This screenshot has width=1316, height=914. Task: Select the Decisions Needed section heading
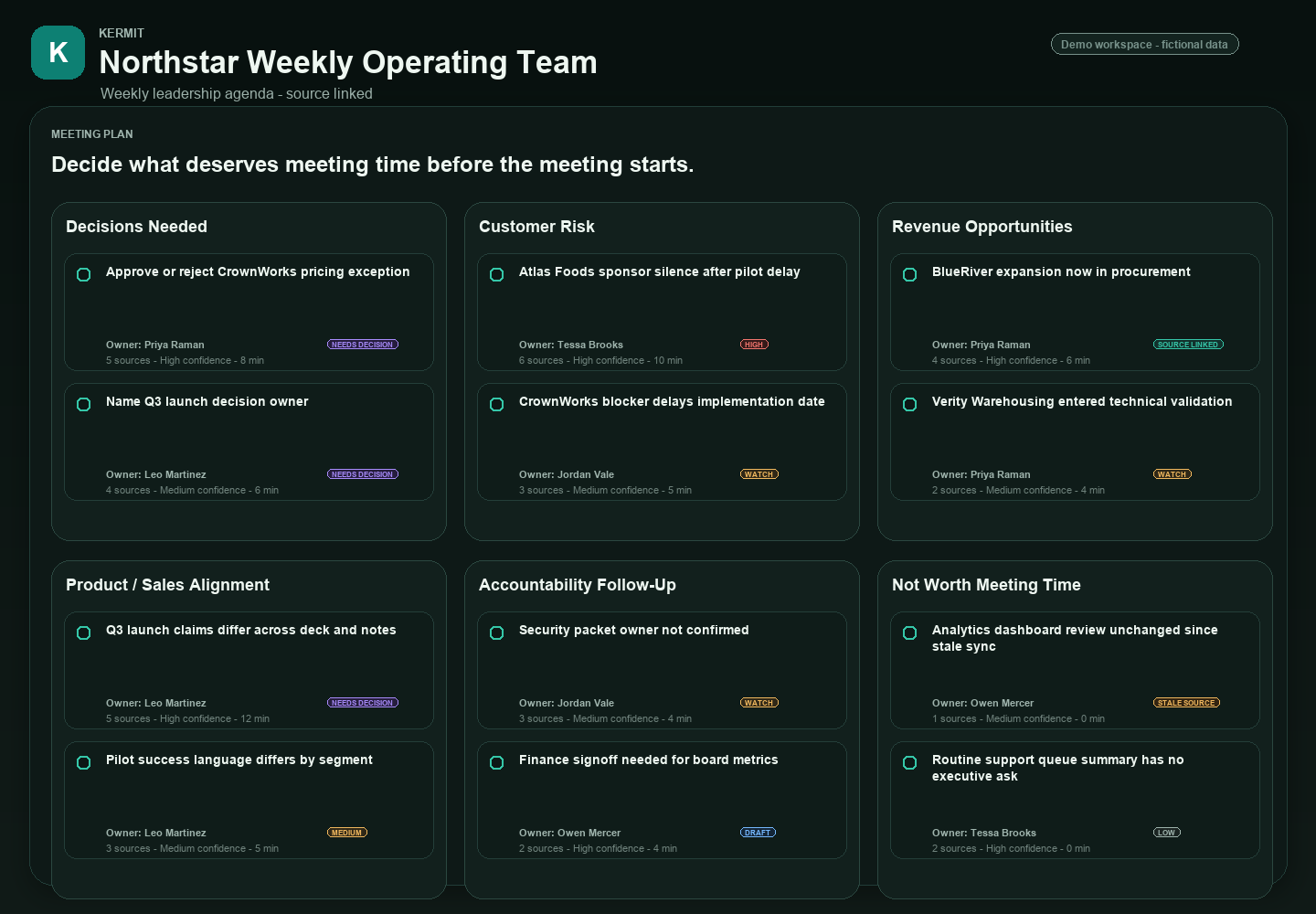click(x=136, y=227)
